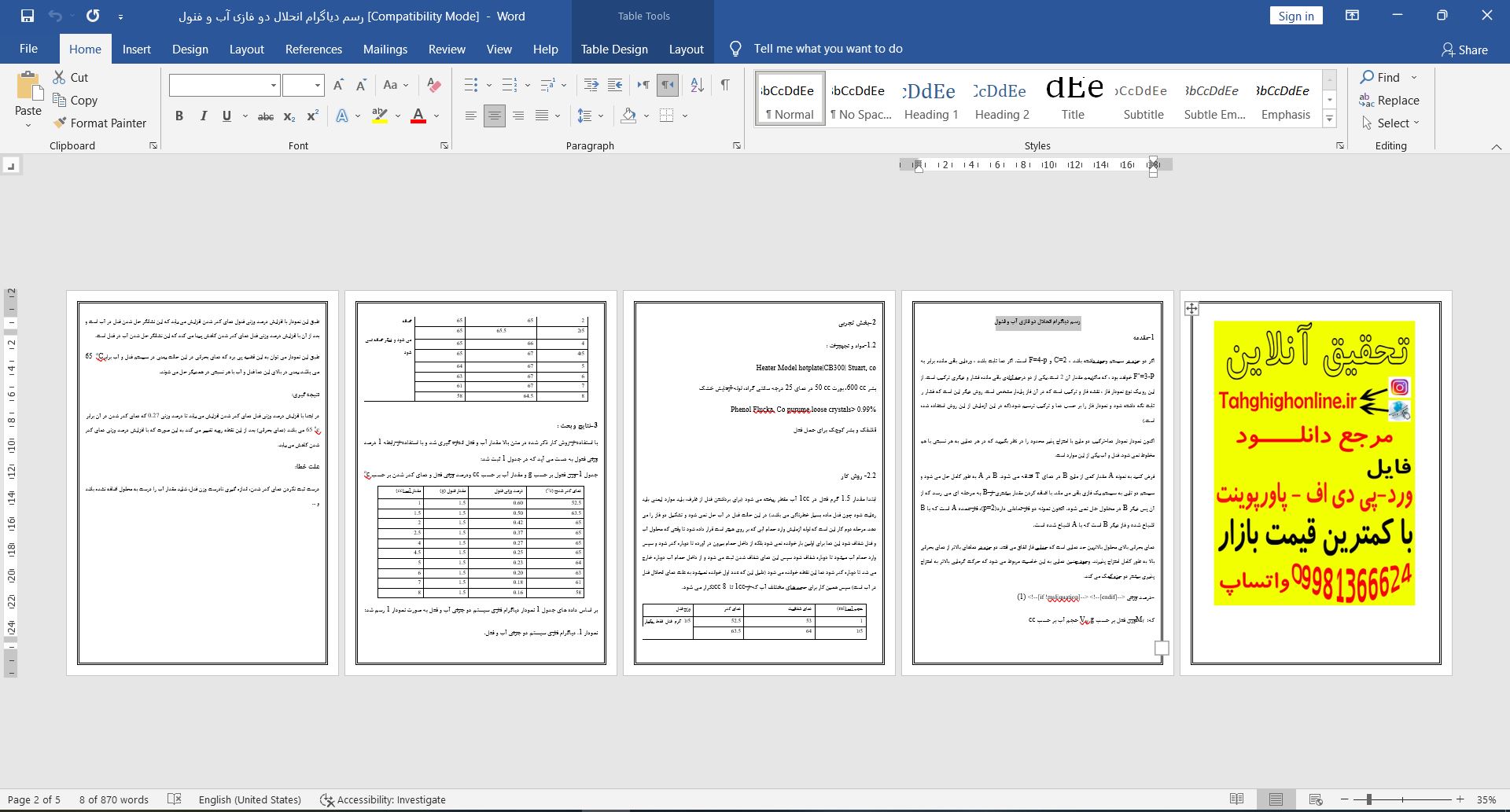Toggle superscript formatting
This screenshot has height=812, width=1510.
pyautogui.click(x=312, y=116)
